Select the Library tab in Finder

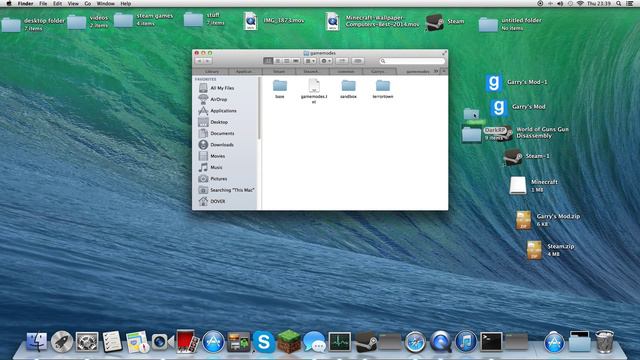tap(212, 71)
